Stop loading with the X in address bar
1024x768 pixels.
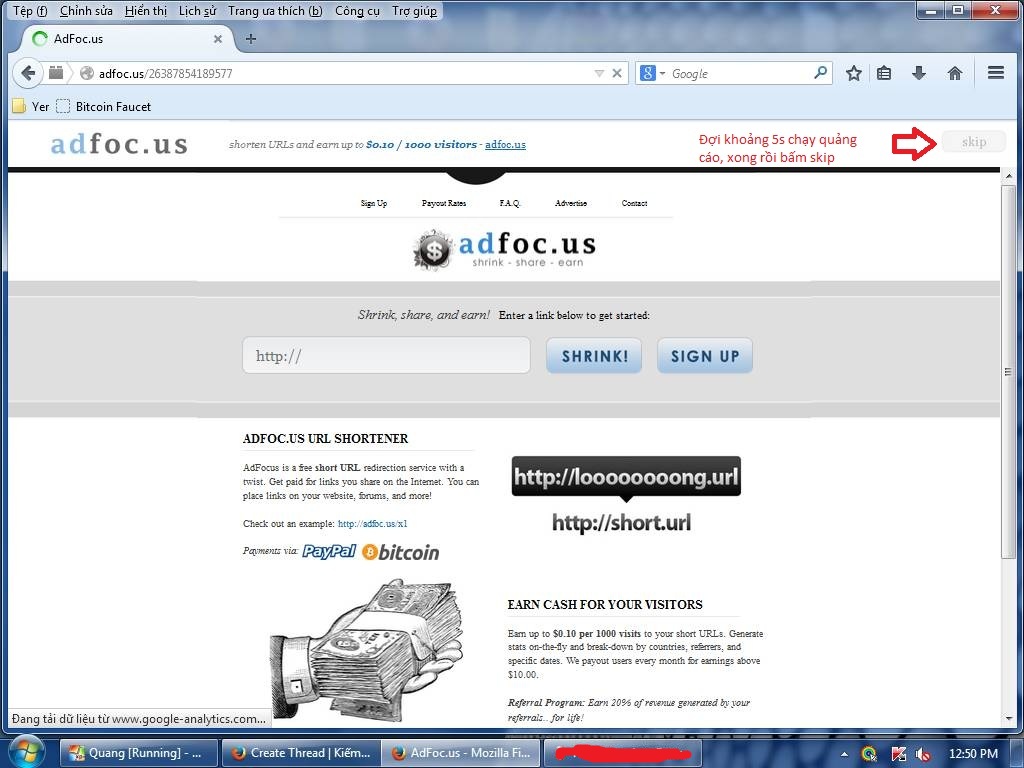(x=616, y=73)
